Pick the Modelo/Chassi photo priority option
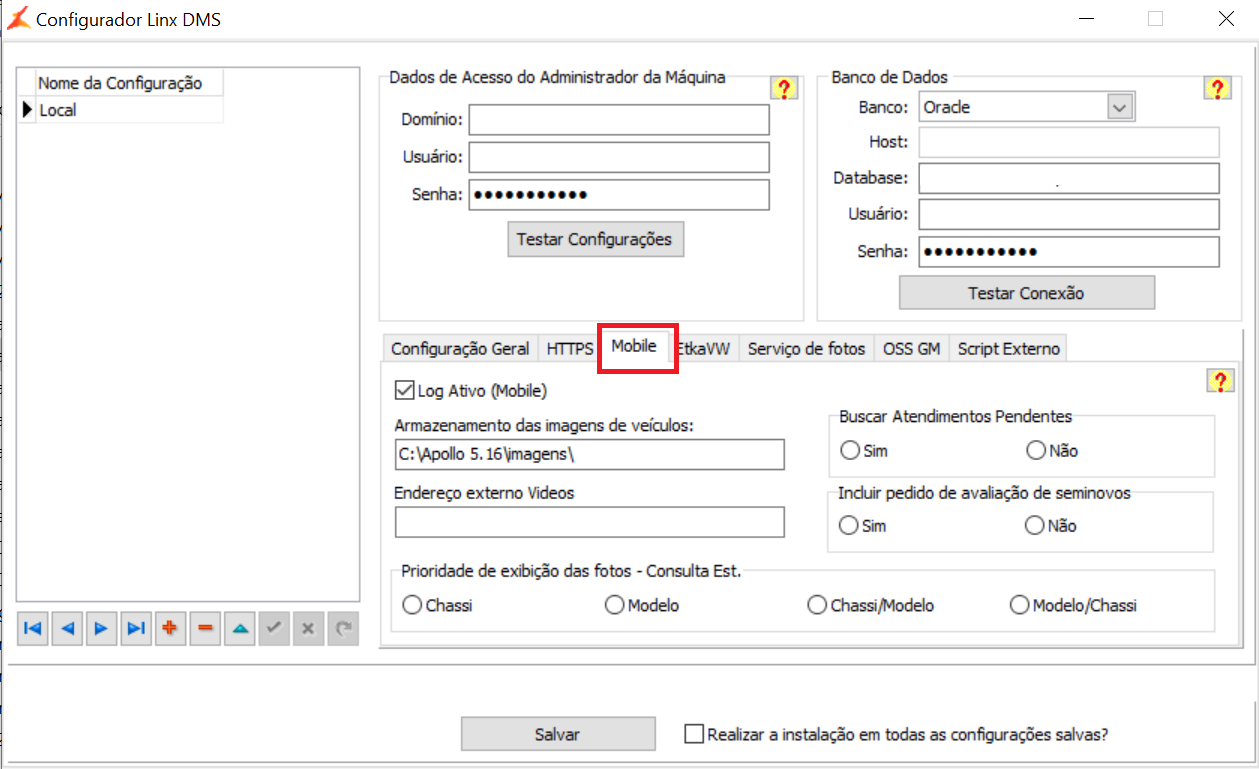The height and width of the screenshot is (769, 1259). [1020, 605]
